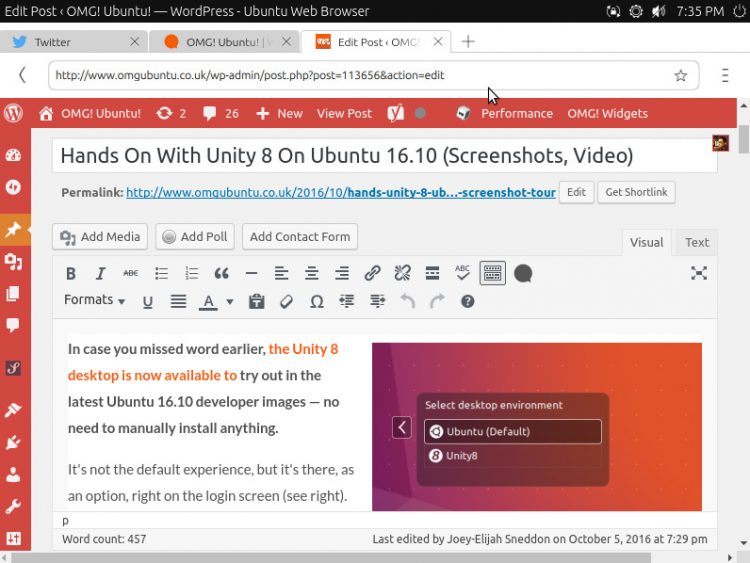
Task: Insert a numbered list
Action: 191,274
